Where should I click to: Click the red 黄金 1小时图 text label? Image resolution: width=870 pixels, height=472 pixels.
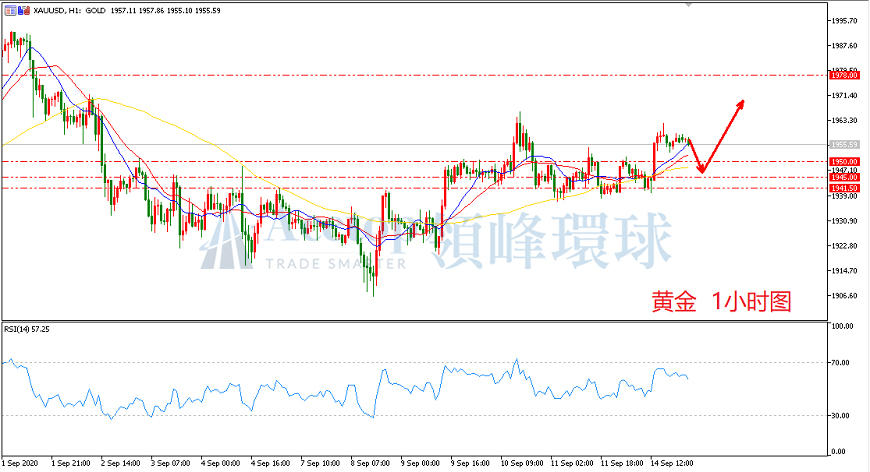721,302
